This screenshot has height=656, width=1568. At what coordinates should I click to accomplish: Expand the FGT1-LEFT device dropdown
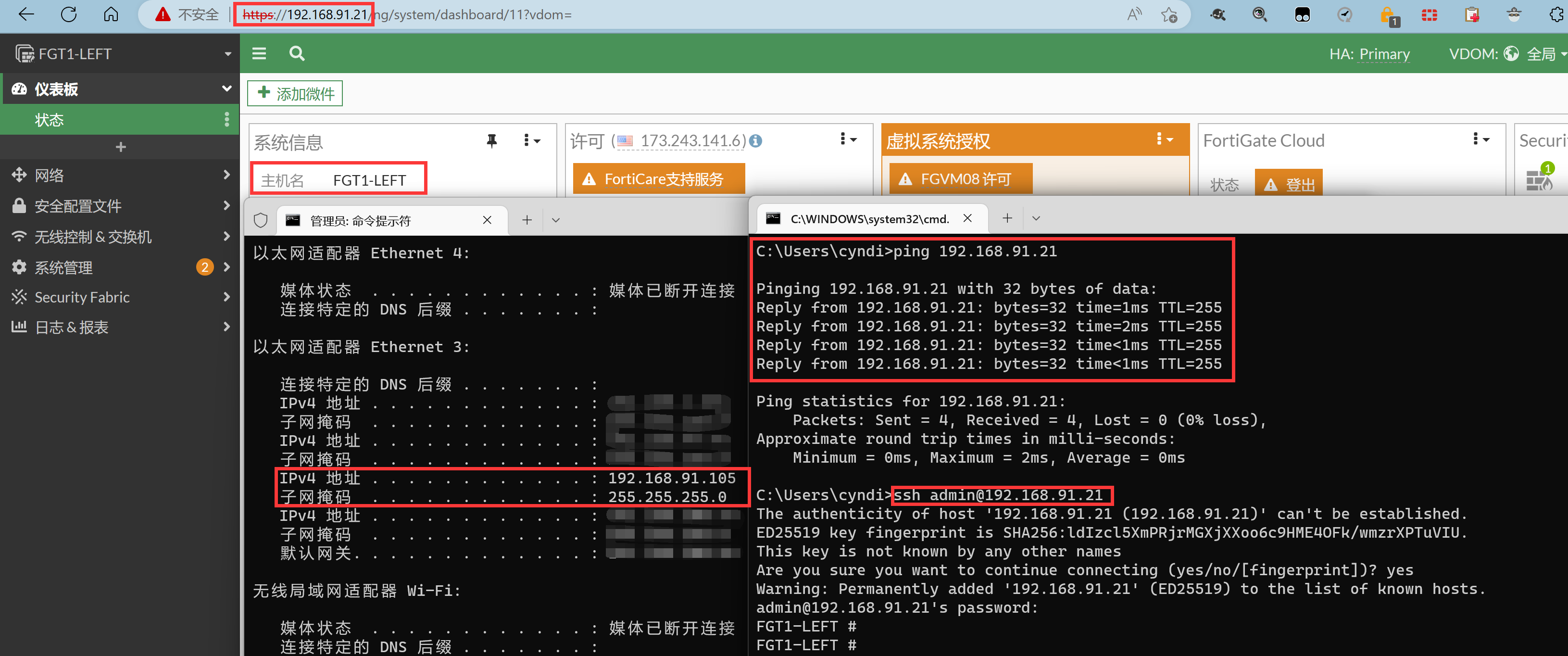click(x=227, y=53)
